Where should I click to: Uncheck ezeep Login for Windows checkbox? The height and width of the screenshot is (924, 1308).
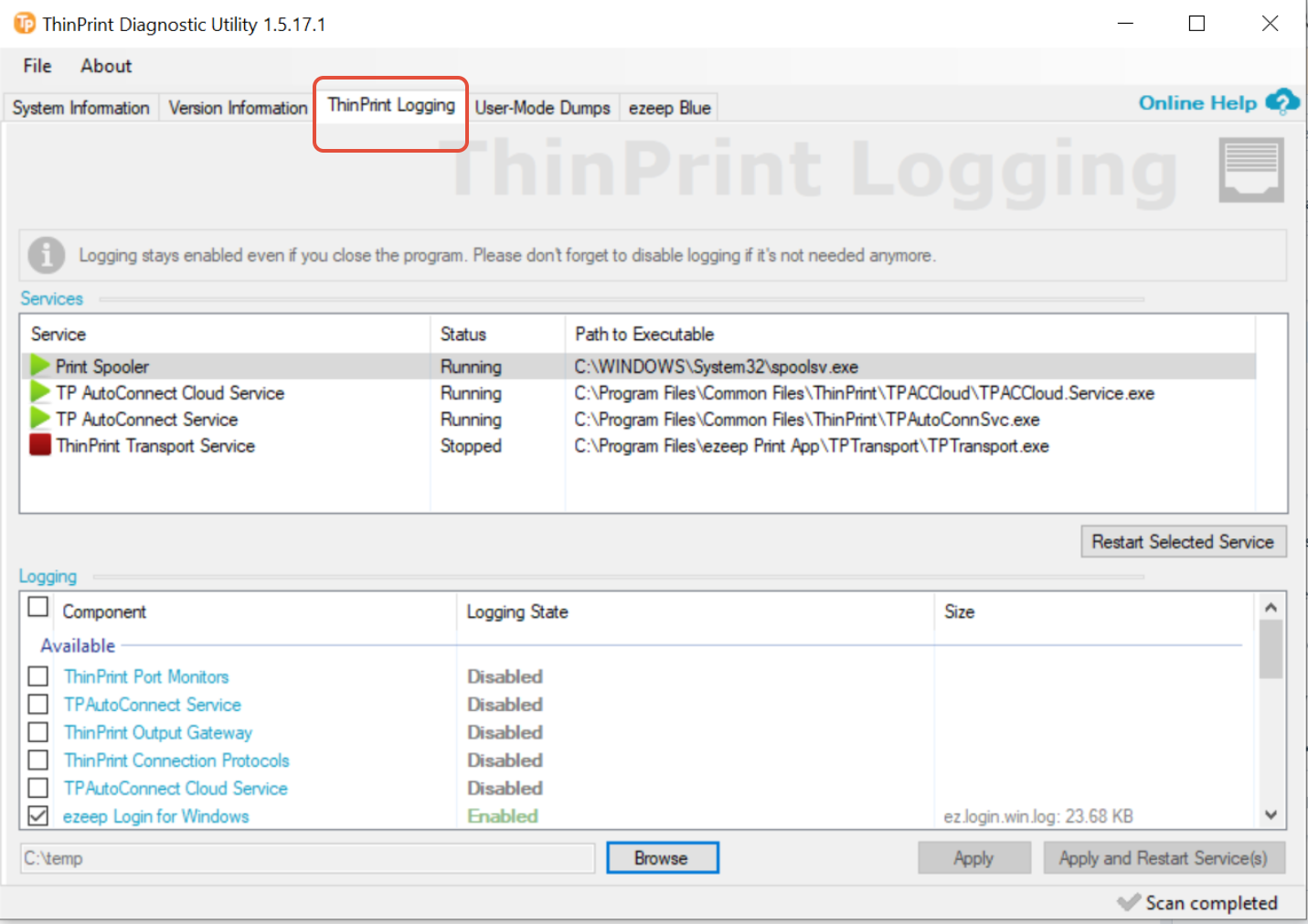[38, 815]
